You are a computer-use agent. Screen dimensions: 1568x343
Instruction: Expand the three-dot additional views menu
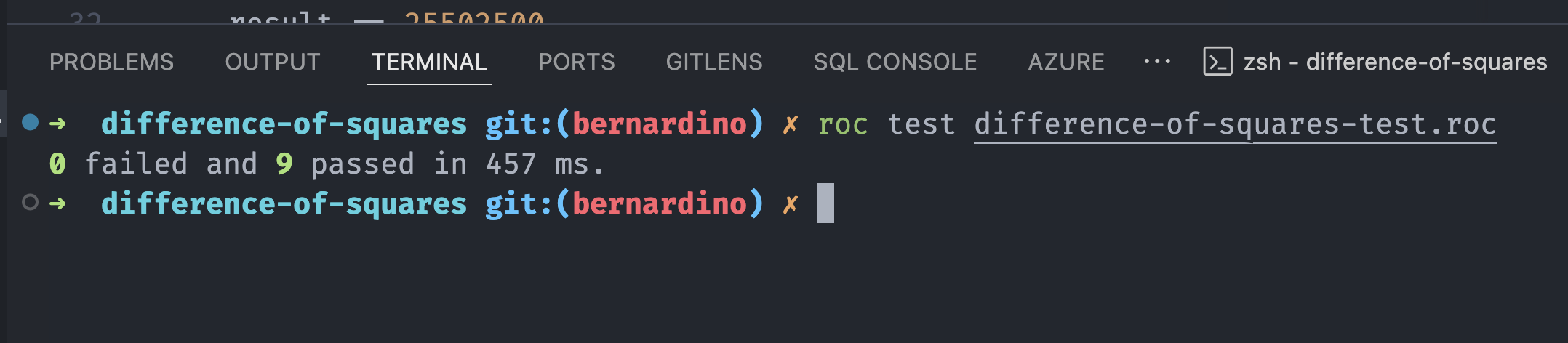tap(1157, 62)
